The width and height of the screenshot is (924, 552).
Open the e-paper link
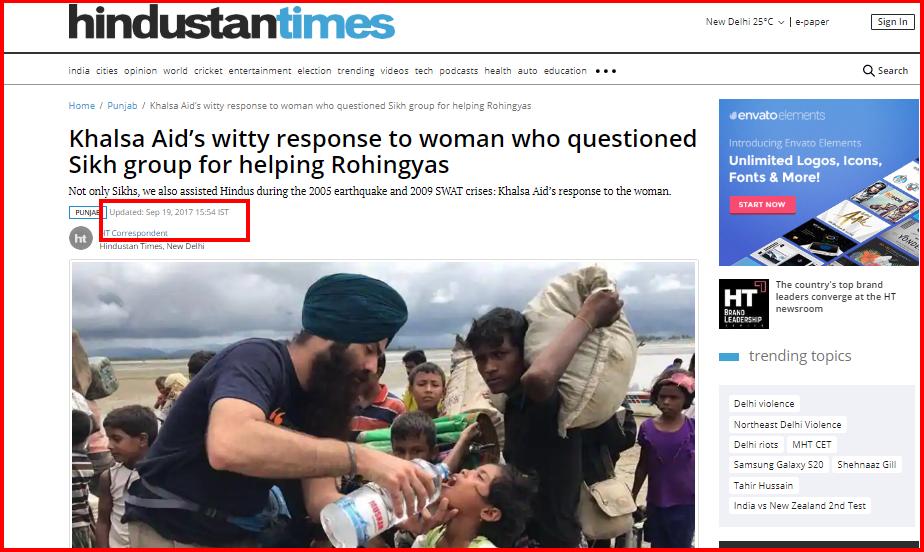click(x=812, y=22)
